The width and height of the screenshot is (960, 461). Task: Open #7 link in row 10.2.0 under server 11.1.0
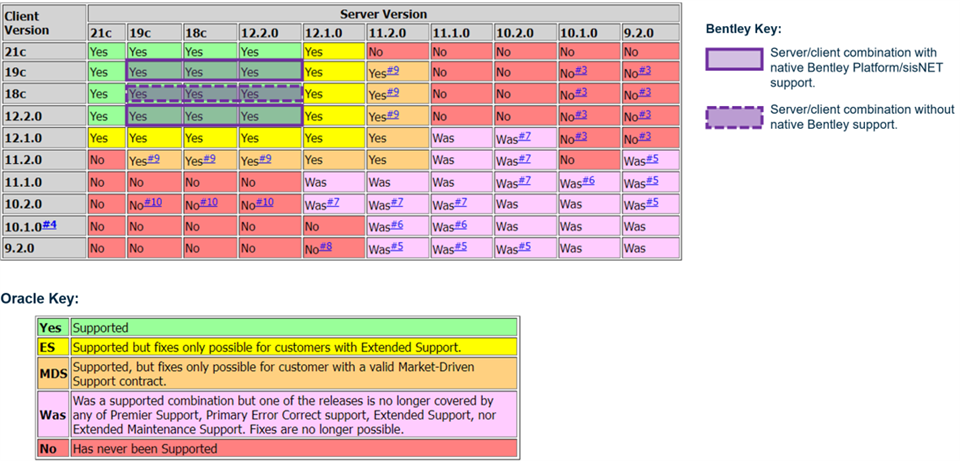pos(461,202)
